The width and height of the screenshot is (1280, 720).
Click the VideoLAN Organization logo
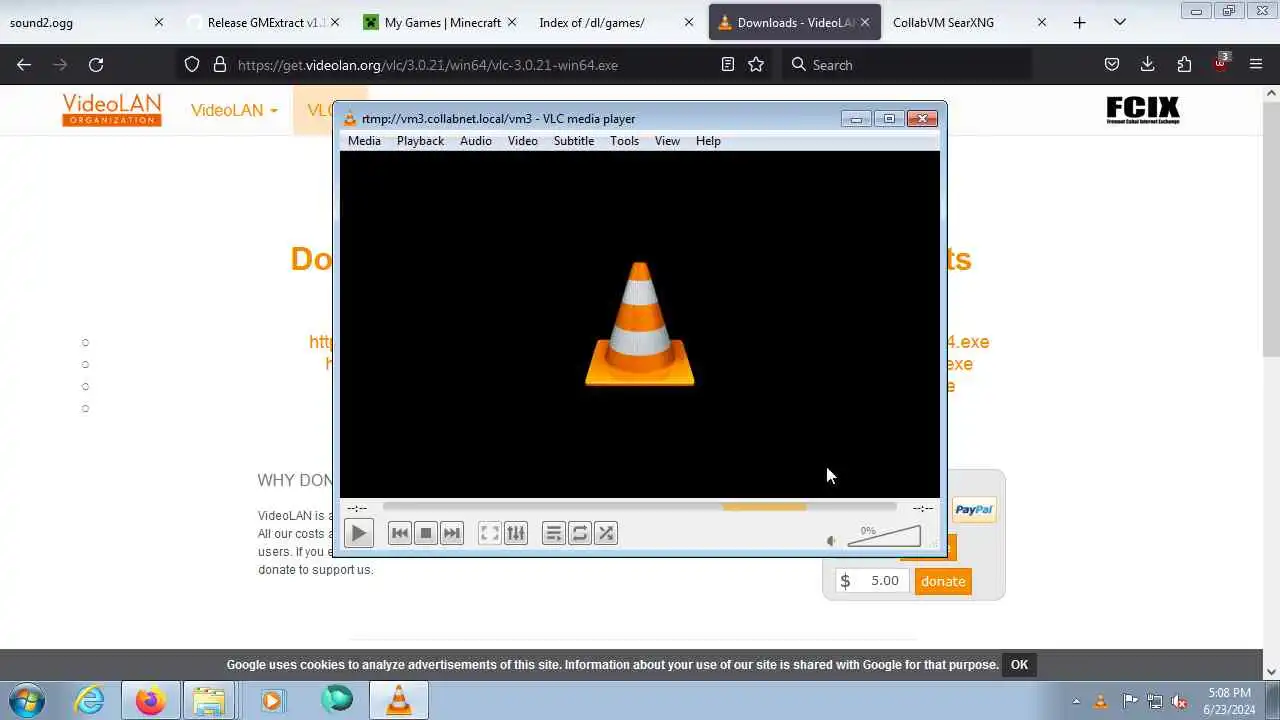[x=112, y=110]
